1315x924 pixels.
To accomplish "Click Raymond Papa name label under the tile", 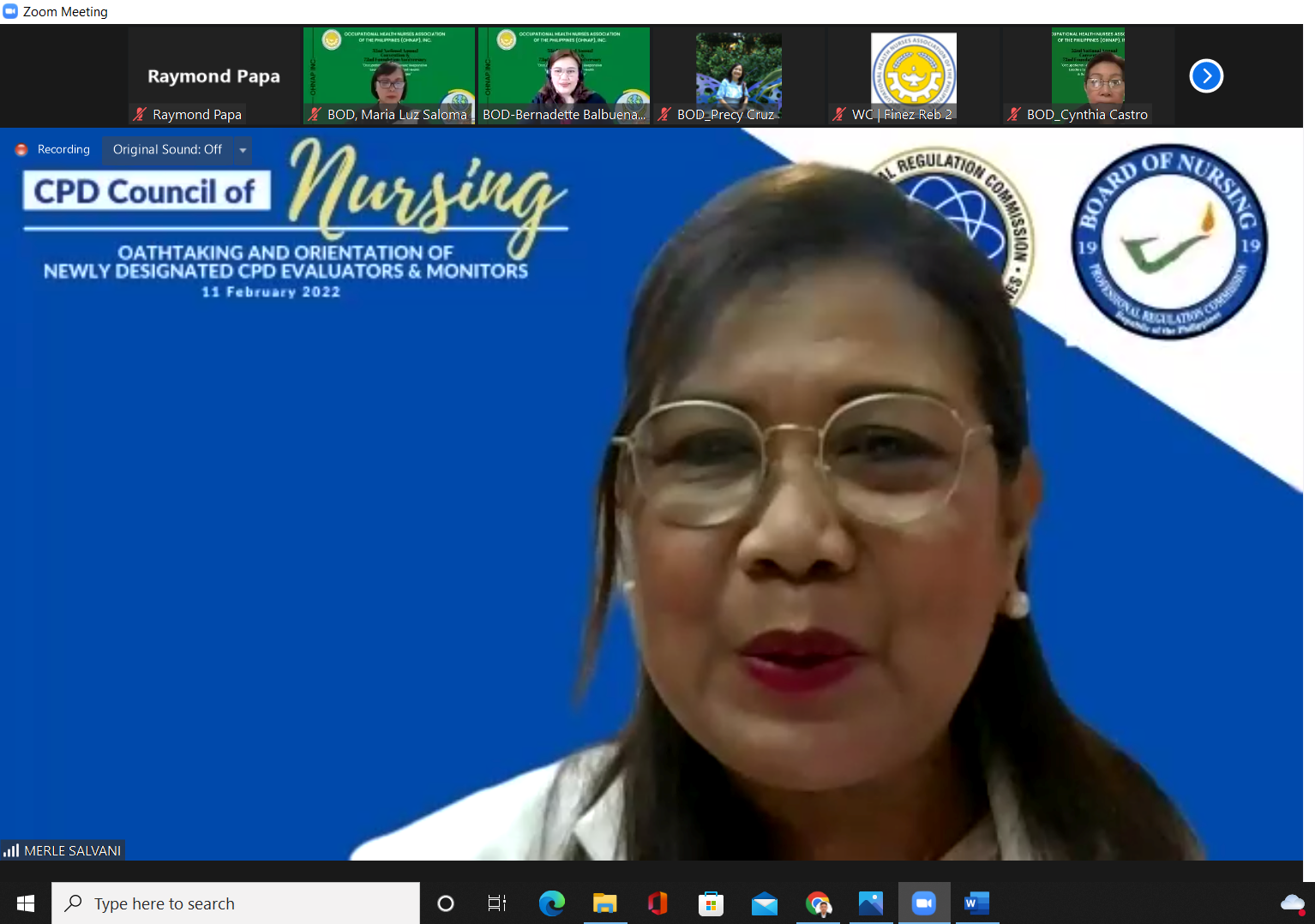I will pos(197,114).
